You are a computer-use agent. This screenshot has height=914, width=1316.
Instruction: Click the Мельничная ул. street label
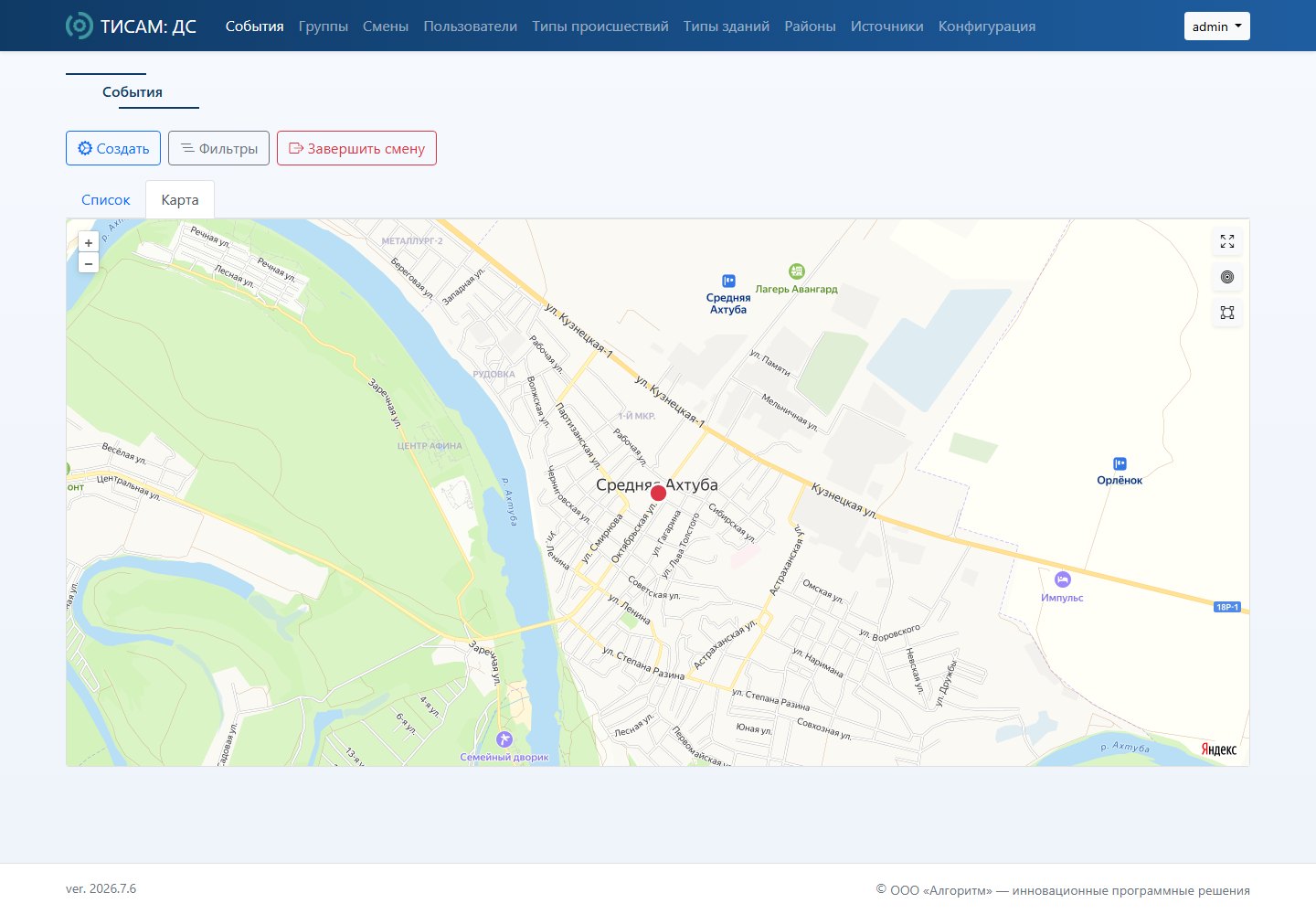pyautogui.click(x=790, y=411)
